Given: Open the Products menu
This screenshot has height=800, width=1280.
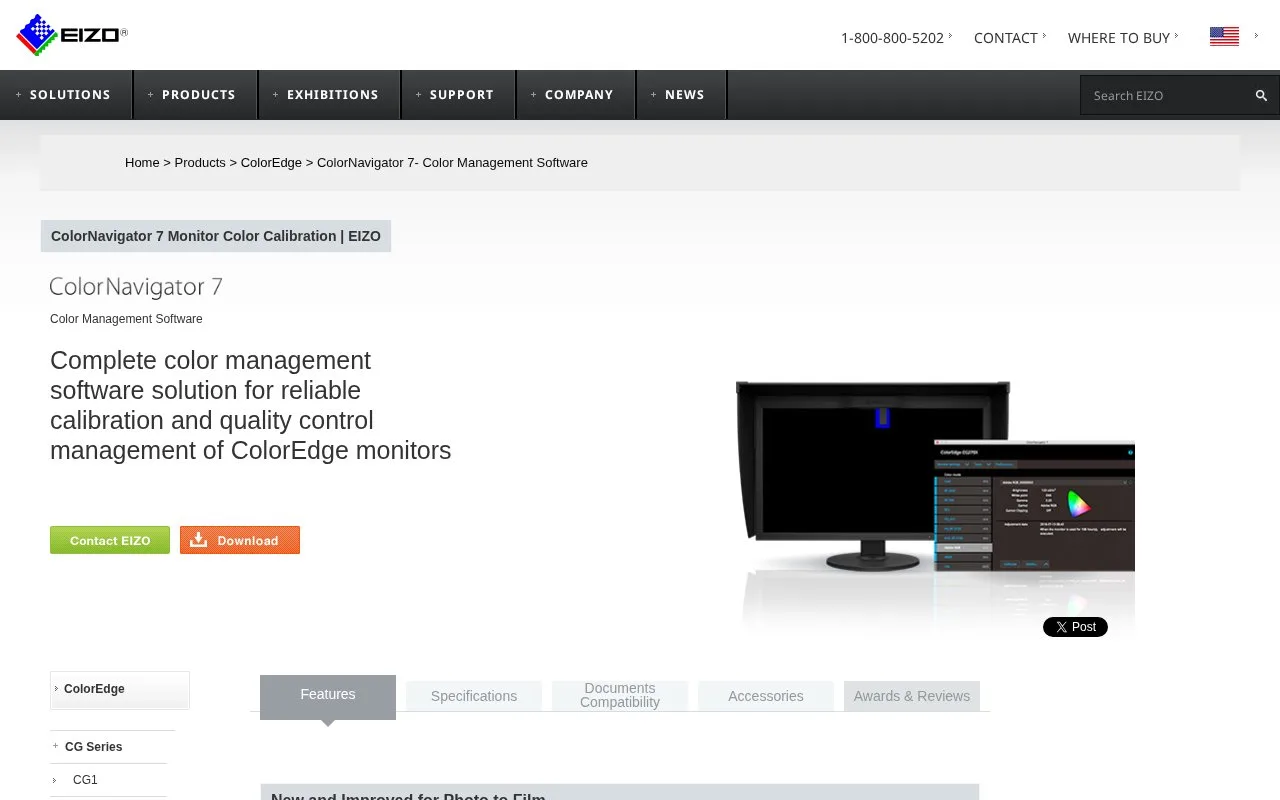Looking at the screenshot, I should [195, 95].
